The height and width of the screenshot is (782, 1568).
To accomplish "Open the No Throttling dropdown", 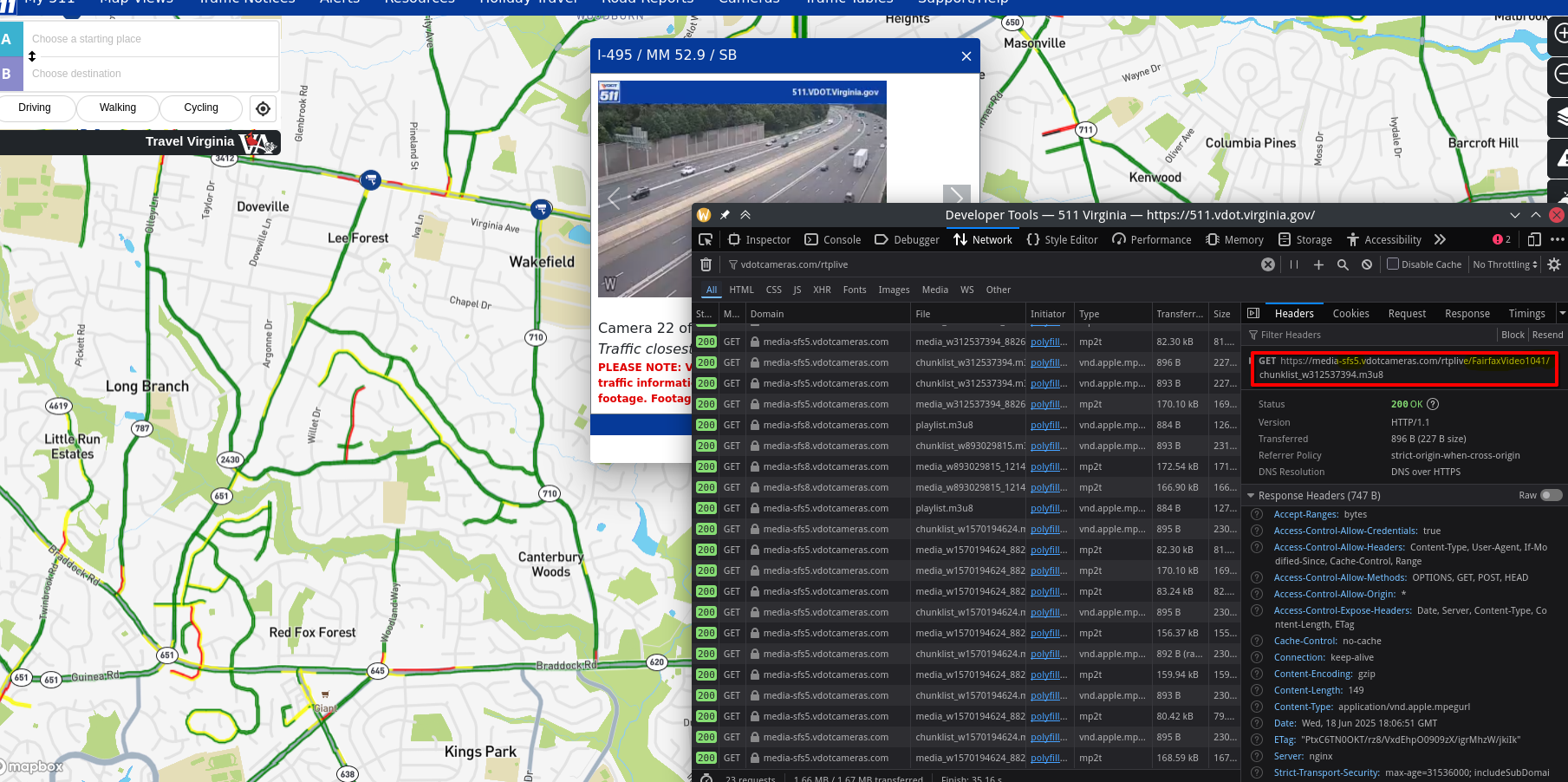I will click(x=1504, y=264).
